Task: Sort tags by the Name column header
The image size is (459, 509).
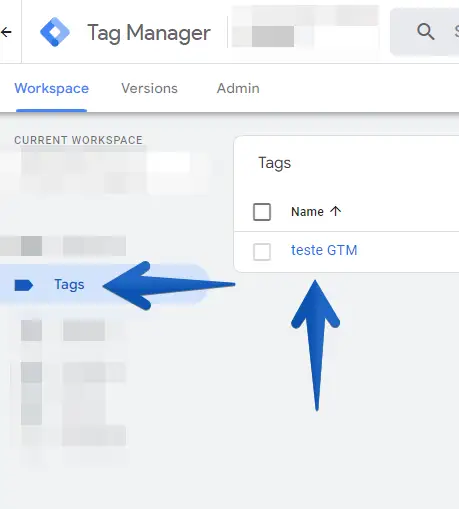Action: click(x=307, y=212)
